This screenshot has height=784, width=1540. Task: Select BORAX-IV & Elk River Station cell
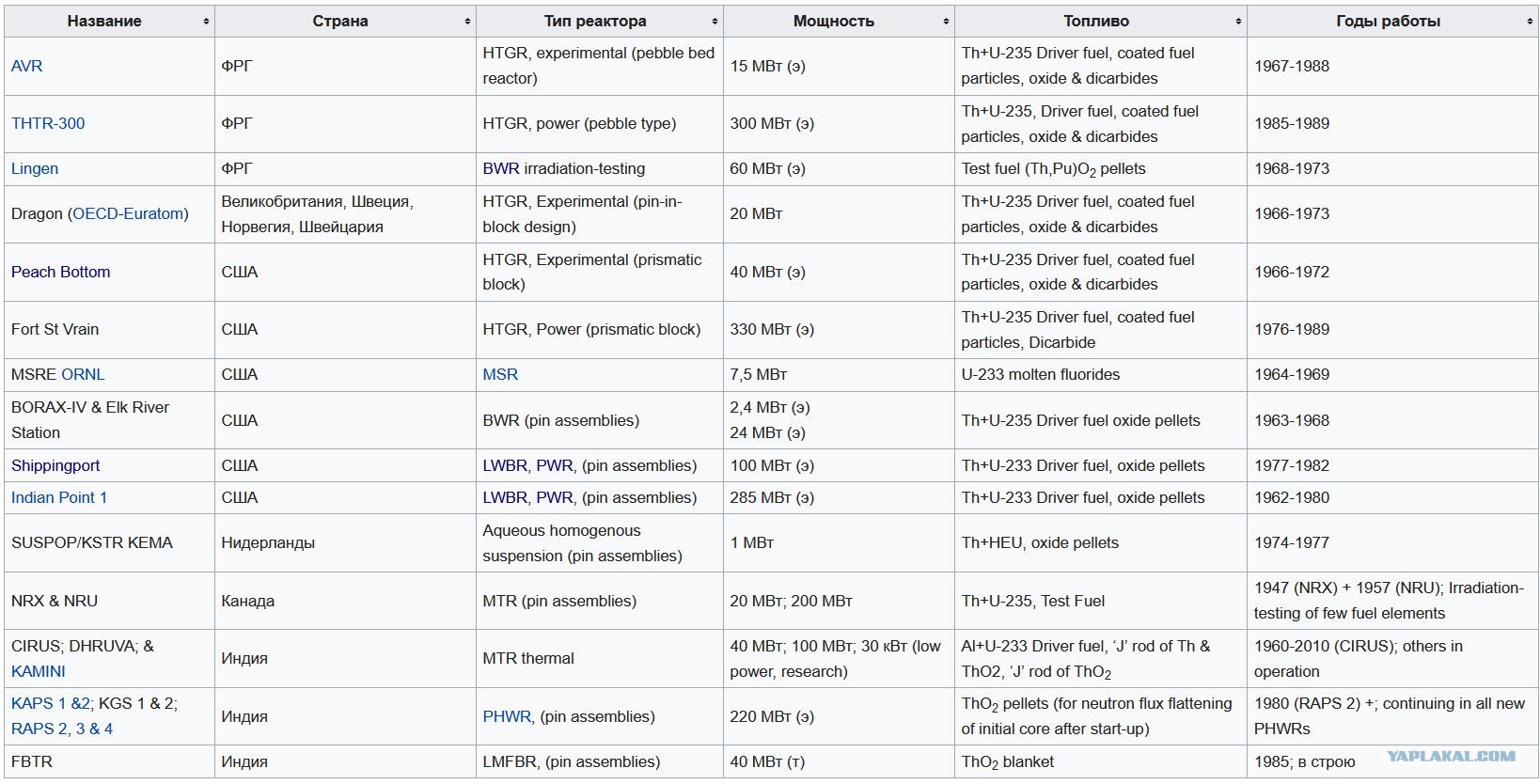click(109, 420)
